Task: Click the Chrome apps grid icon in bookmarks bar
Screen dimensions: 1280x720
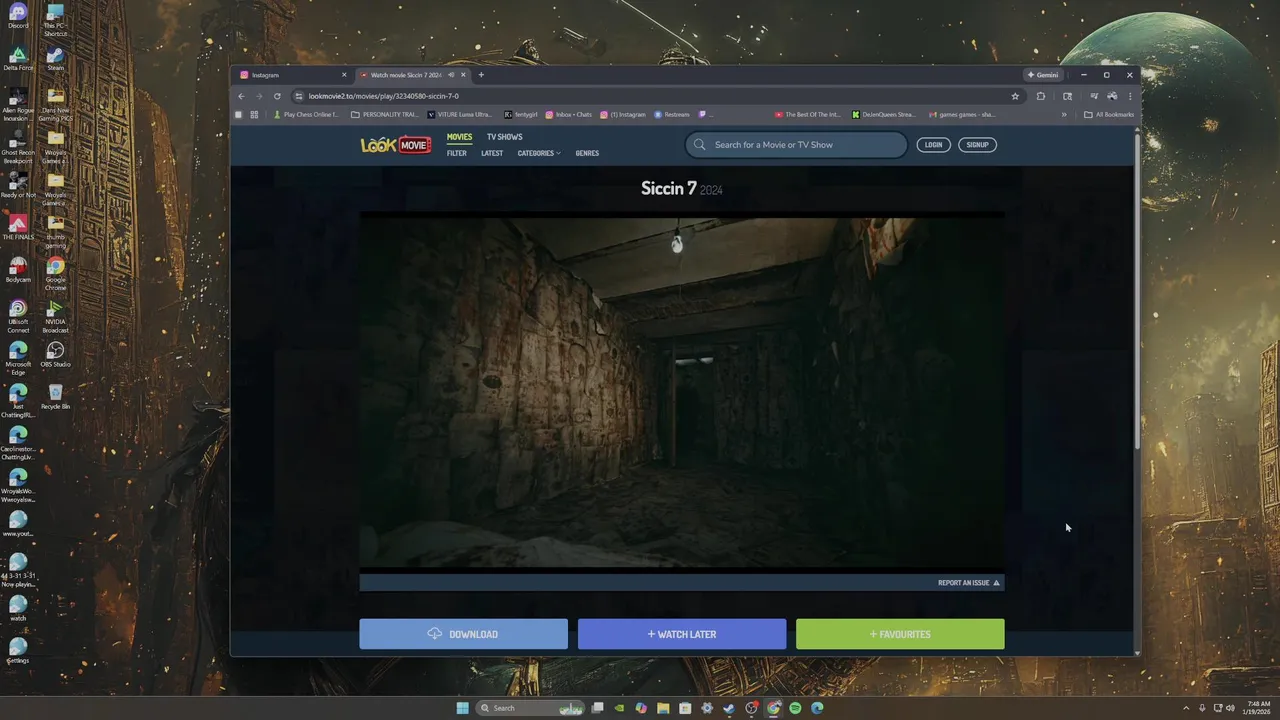Action: click(x=254, y=114)
